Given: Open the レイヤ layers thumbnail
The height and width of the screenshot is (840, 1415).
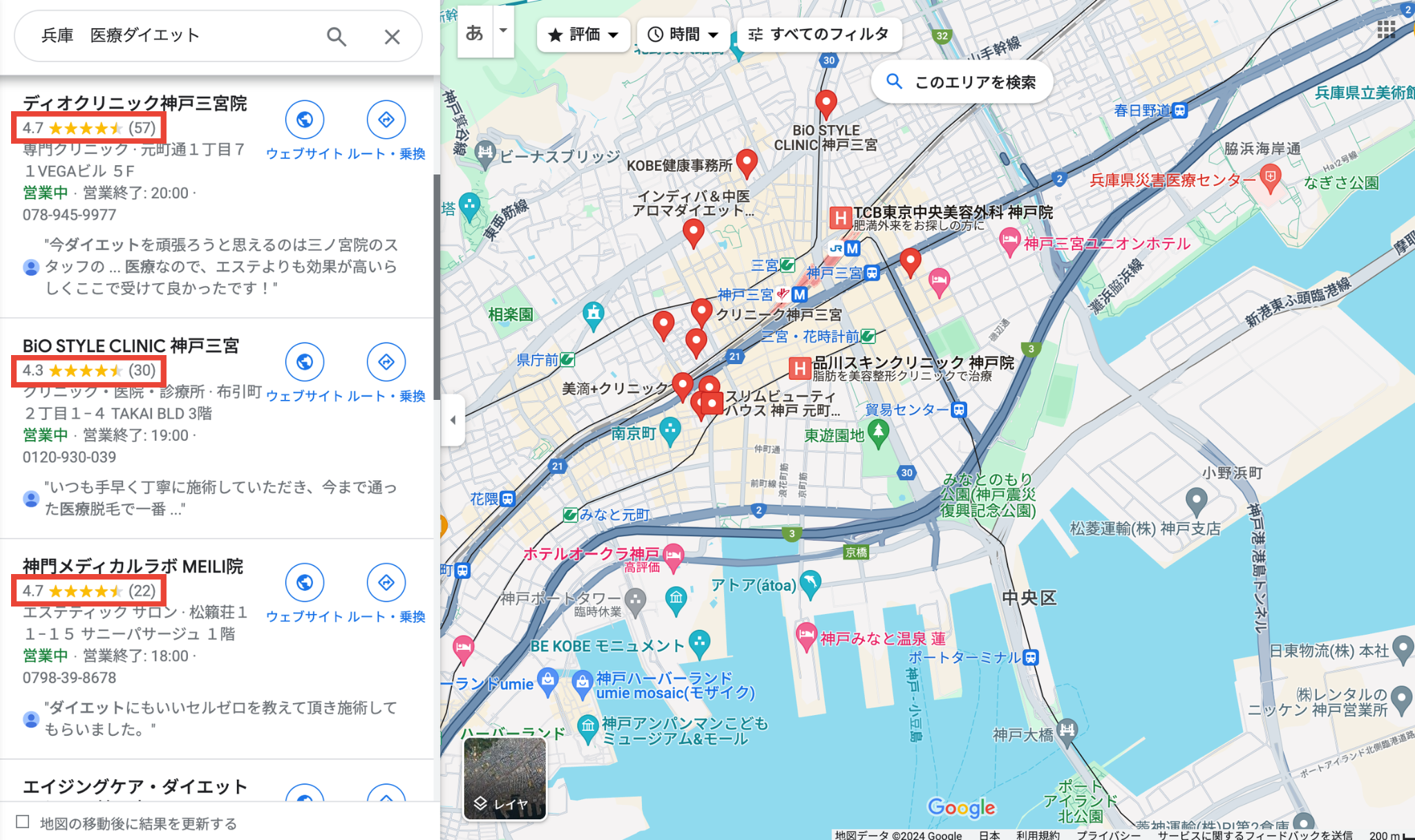Looking at the screenshot, I should pos(505,779).
